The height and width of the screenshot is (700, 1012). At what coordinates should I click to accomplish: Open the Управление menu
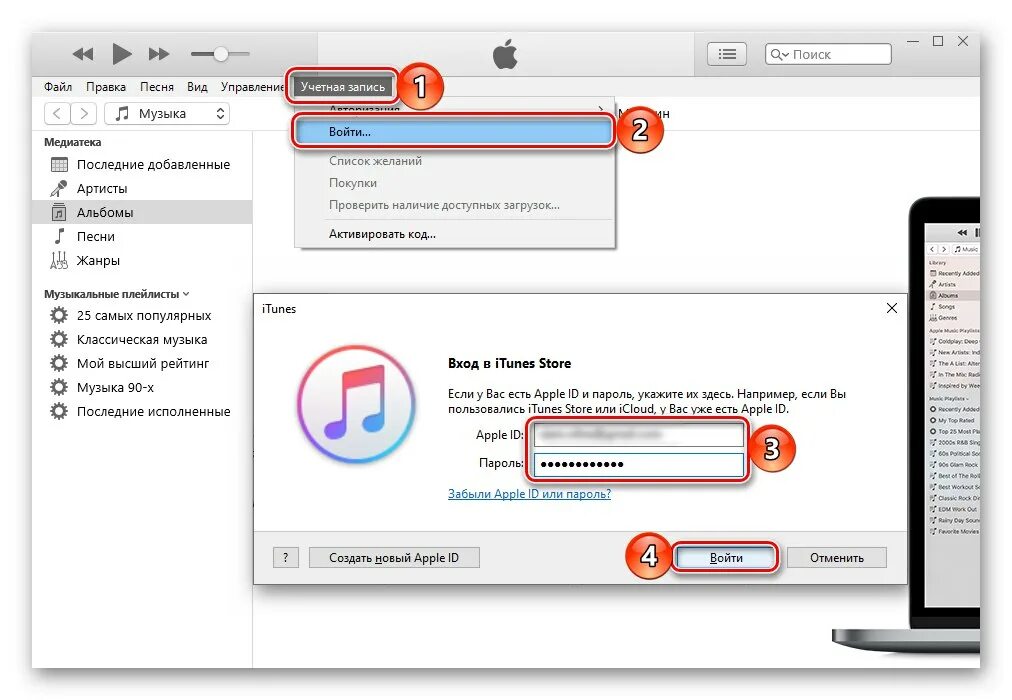pos(252,86)
